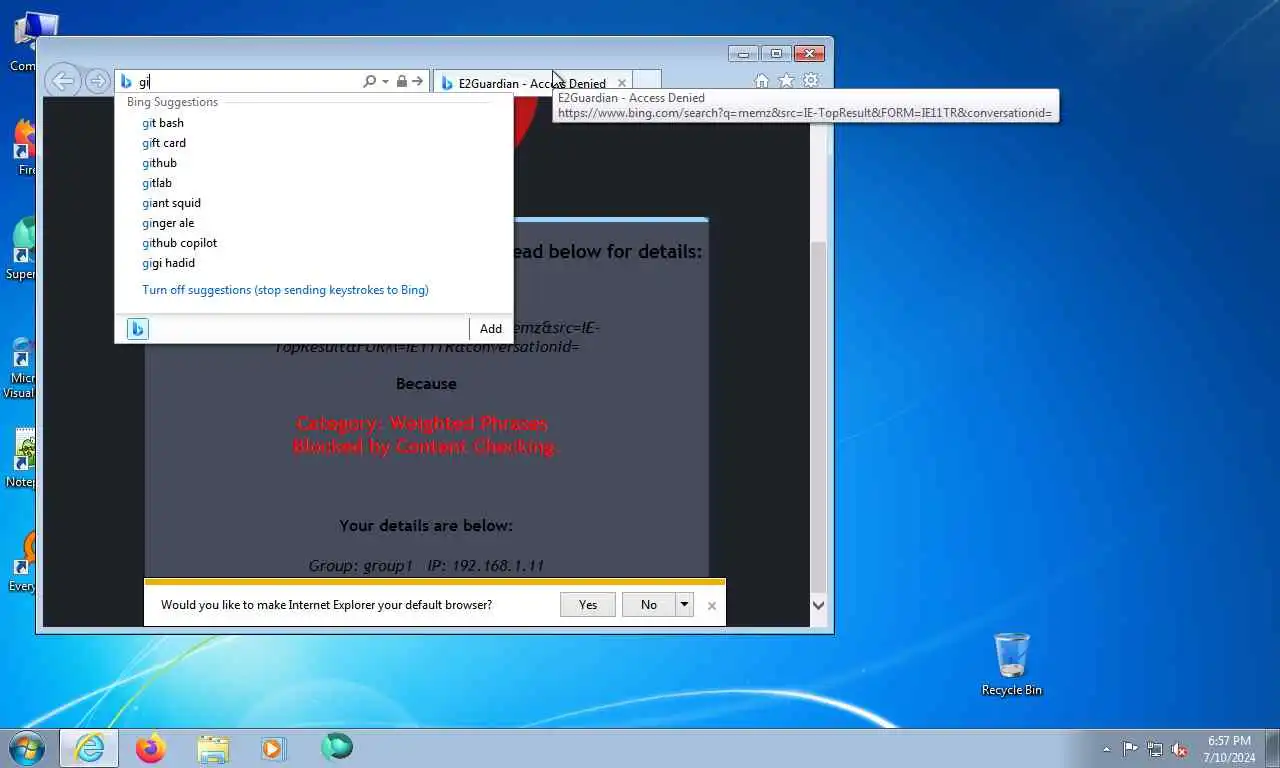Click the search magnifier in address bar
1280x768 pixels.
pyautogui.click(x=369, y=81)
